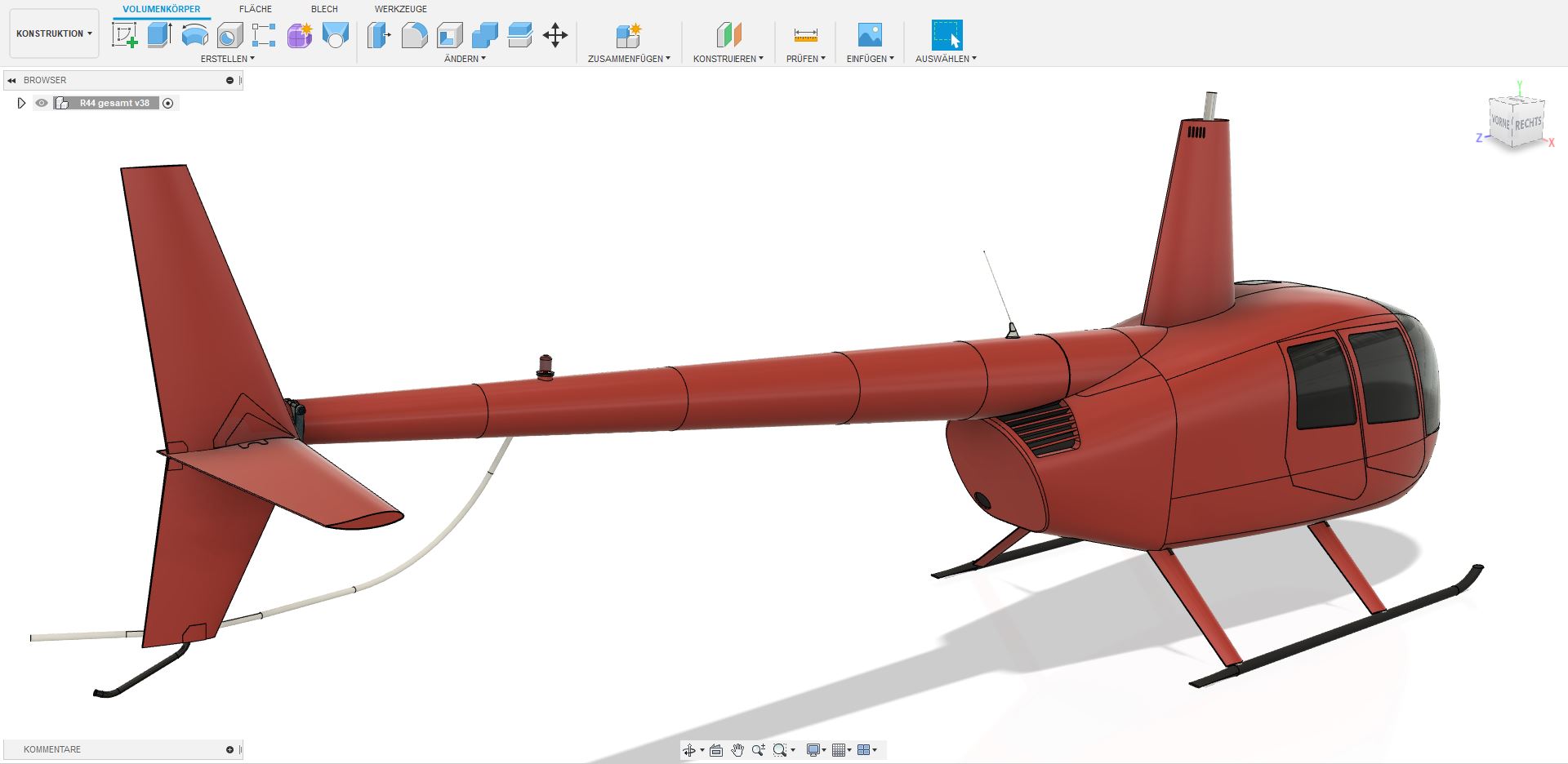This screenshot has height=764, width=1568.
Task: Activate R44 gesamt v38 component radio button
Action: pos(168,103)
